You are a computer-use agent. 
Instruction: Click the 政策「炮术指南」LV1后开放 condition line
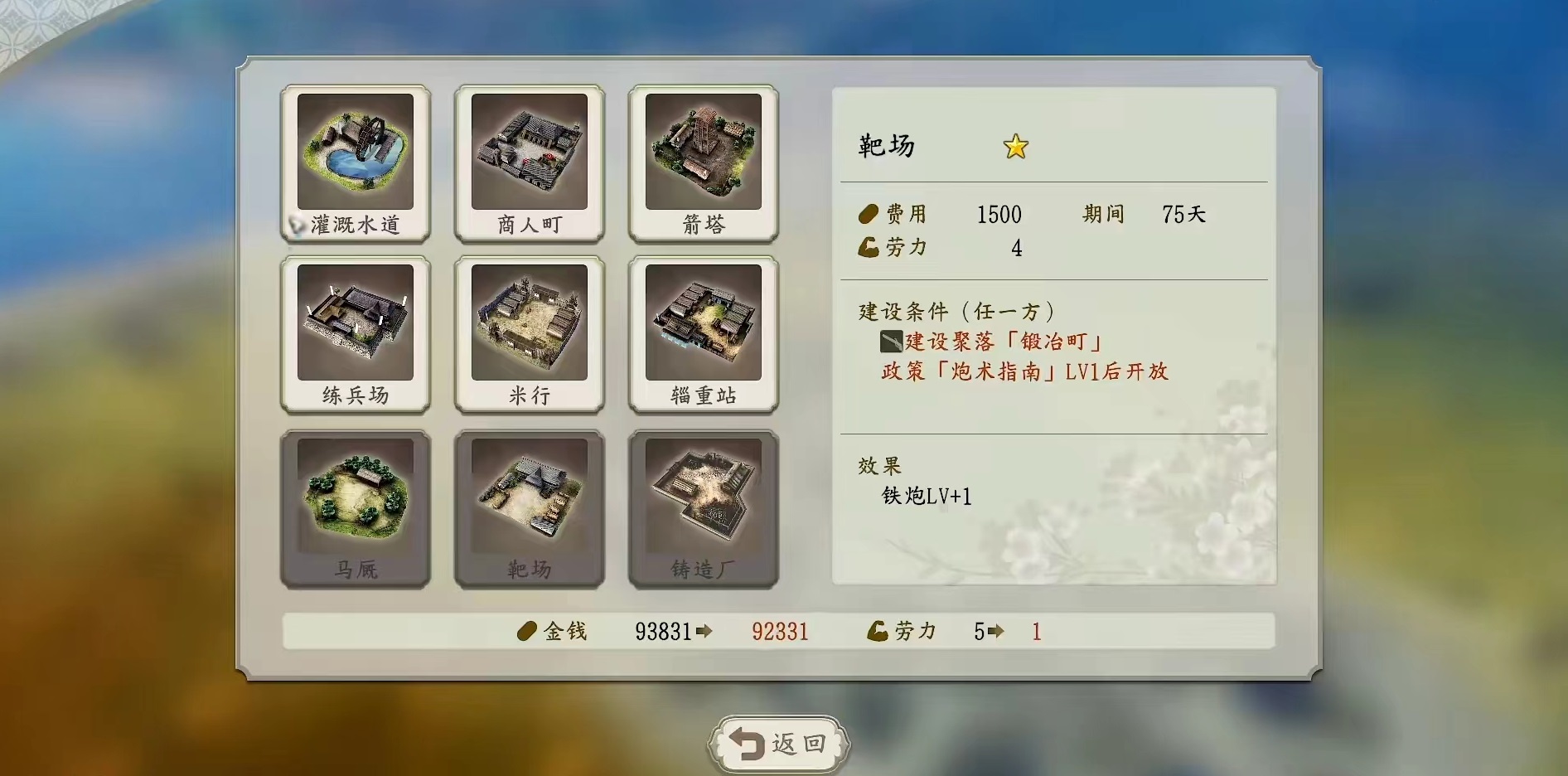[x=1025, y=371]
